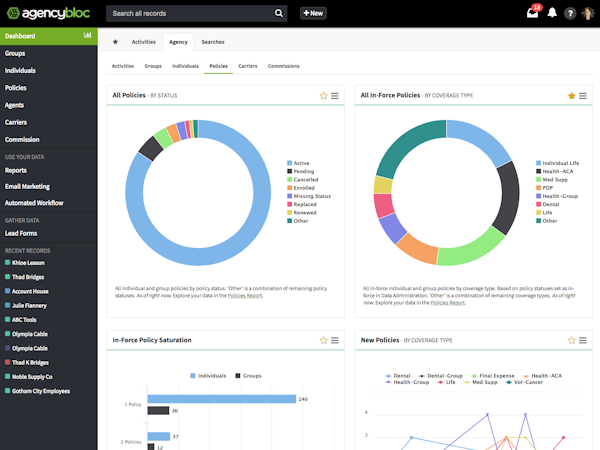Open the All Policies chart hamburger menu

click(335, 96)
